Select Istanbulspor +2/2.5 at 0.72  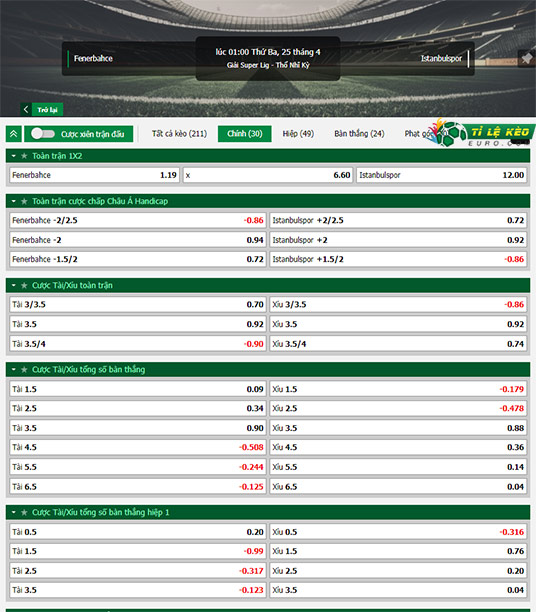398,221
